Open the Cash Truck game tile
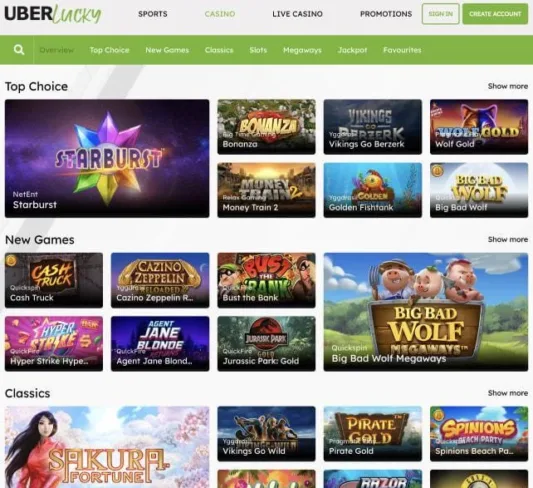 tap(54, 280)
